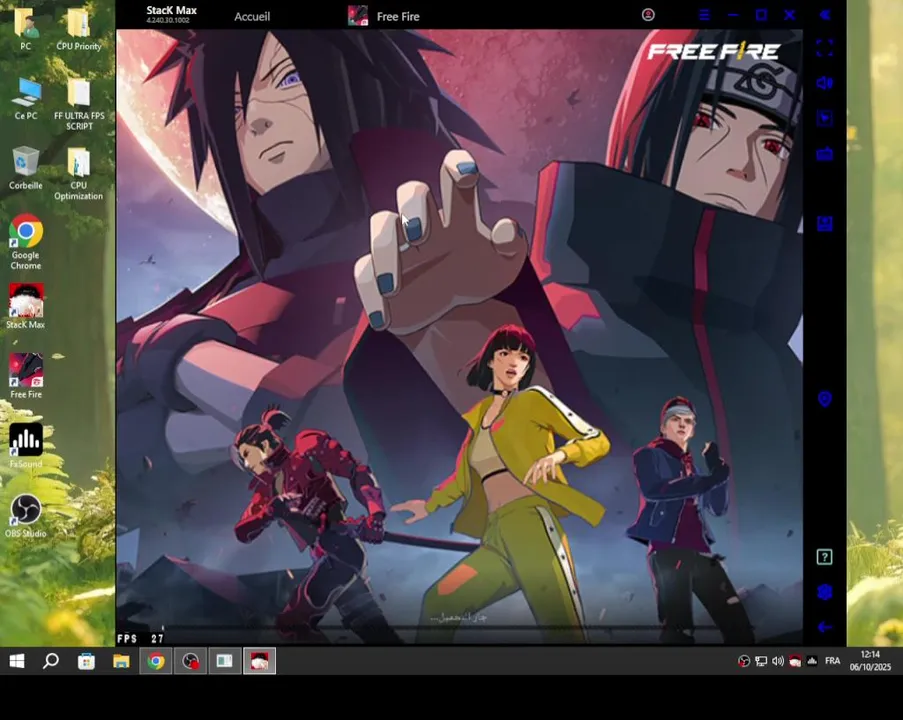Open the keyboard mapping icon in sidebar
This screenshot has width=903, height=720.
[825, 154]
